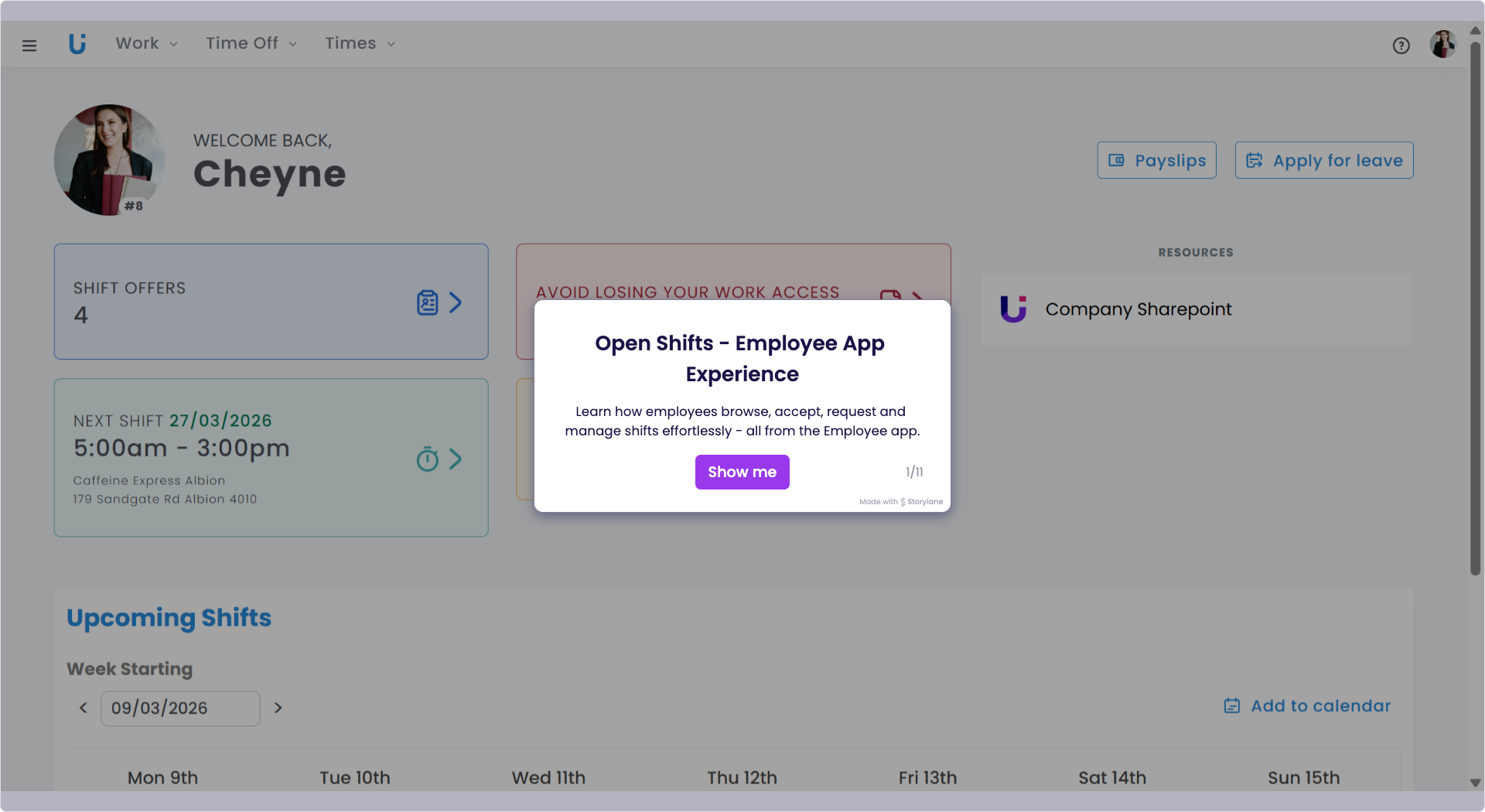The height and width of the screenshot is (812, 1485).
Task: Open the help question mark icon
Action: 1401,46
